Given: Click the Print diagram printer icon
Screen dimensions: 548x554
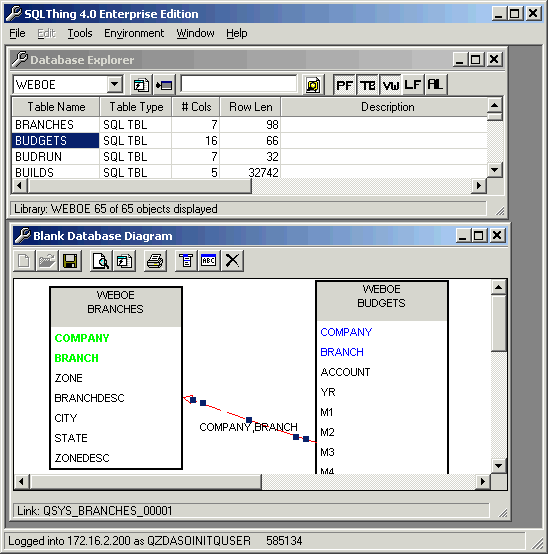Looking at the screenshot, I should click(x=154, y=261).
